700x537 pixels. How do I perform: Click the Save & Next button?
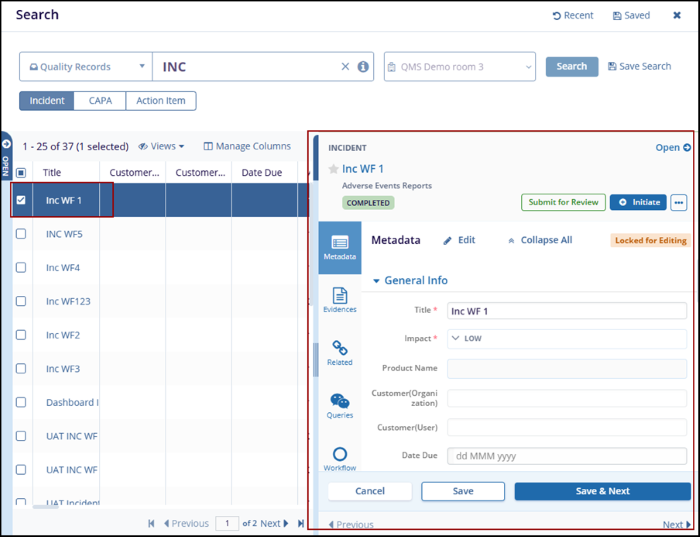point(602,491)
